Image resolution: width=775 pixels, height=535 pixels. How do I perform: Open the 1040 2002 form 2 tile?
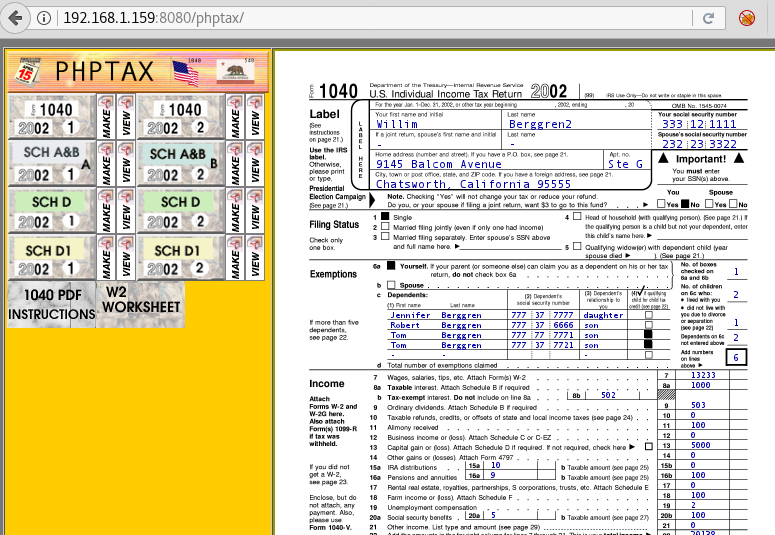click(180, 117)
